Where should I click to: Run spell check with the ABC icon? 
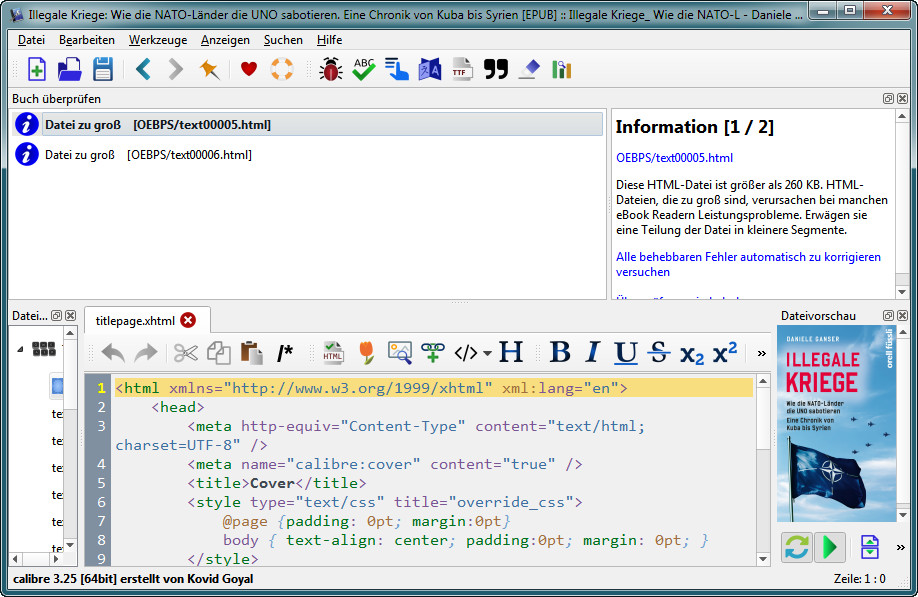tap(363, 69)
